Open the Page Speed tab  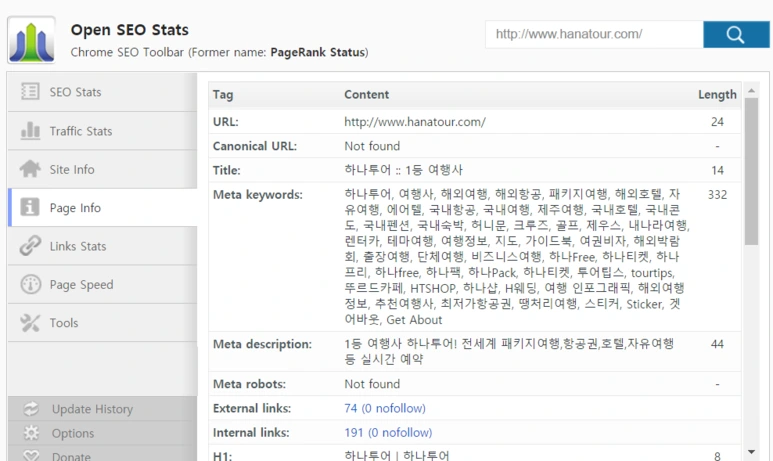[103, 284]
